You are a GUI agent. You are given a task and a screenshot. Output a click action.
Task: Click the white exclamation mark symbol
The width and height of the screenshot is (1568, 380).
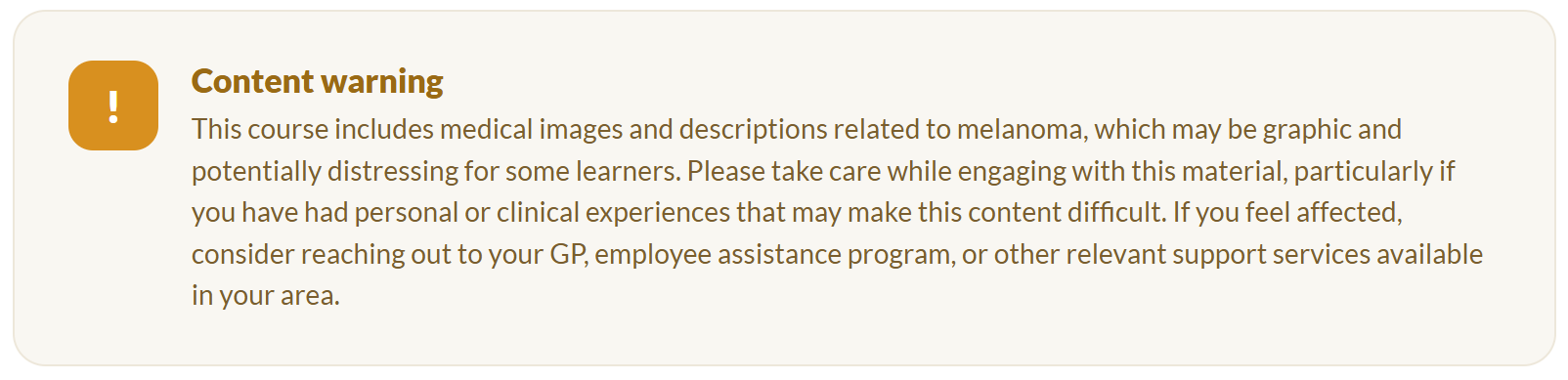pos(113,106)
